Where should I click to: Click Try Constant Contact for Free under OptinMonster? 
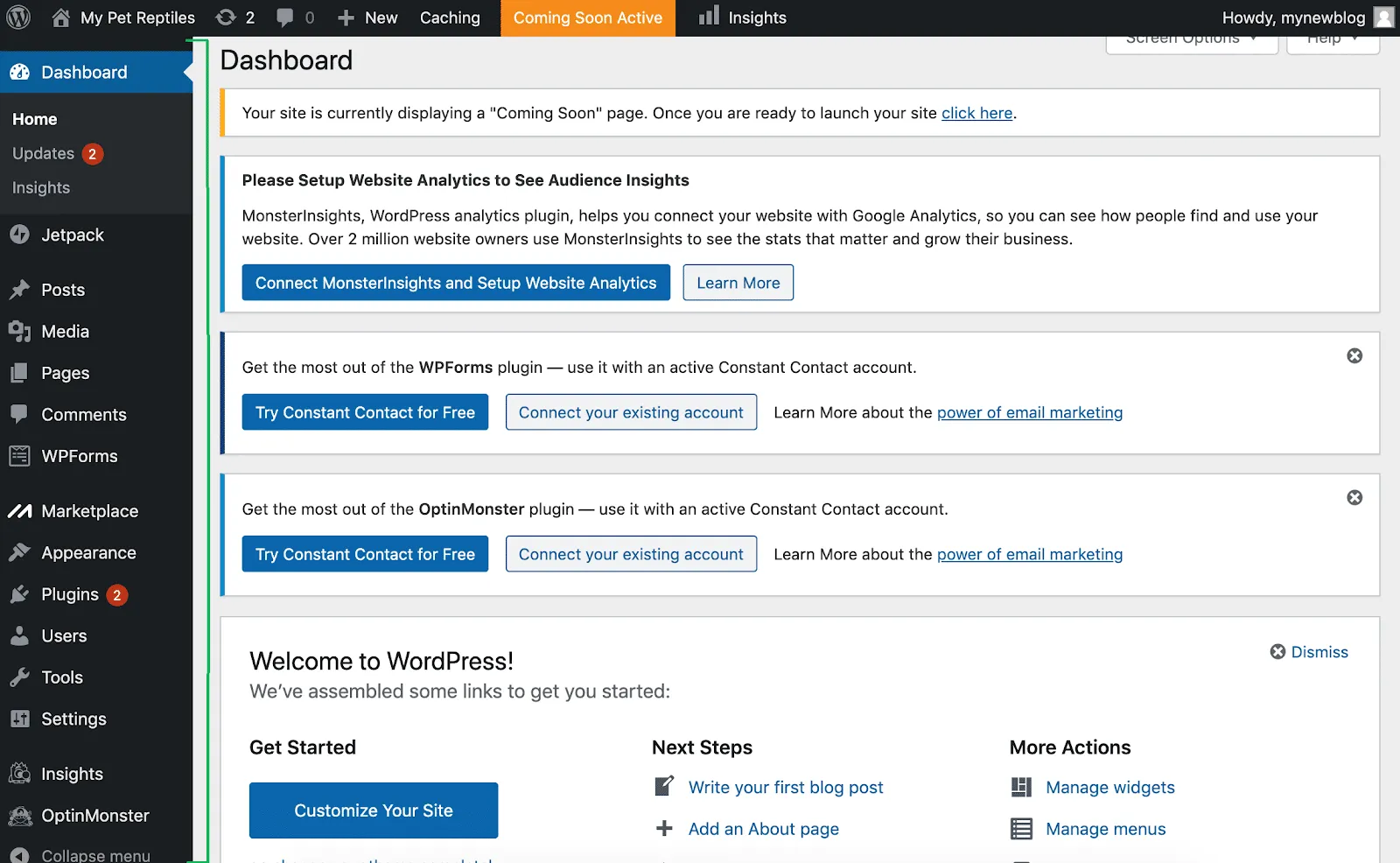(x=365, y=554)
